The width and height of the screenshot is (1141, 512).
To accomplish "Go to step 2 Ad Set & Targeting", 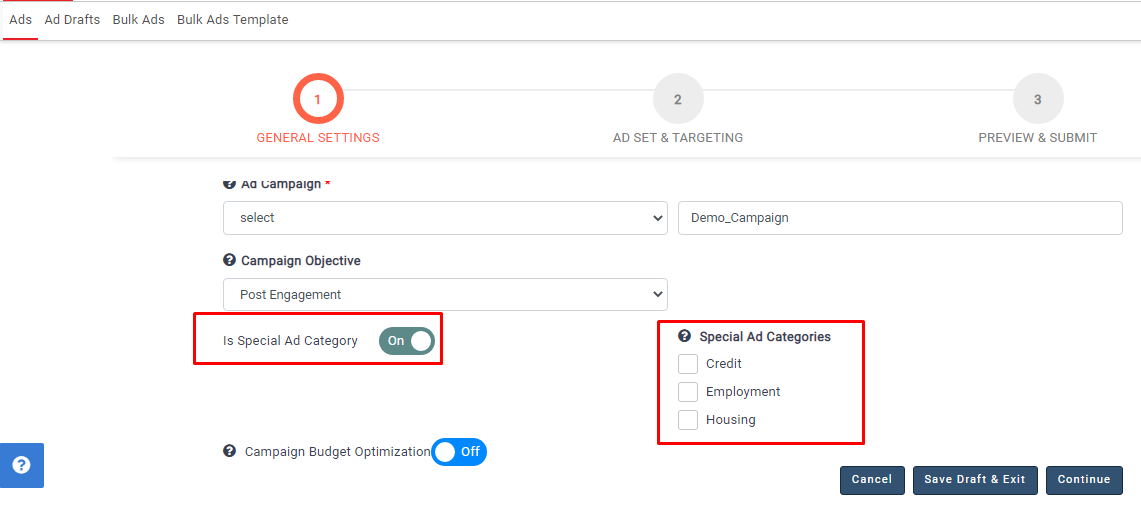I will 678,99.
